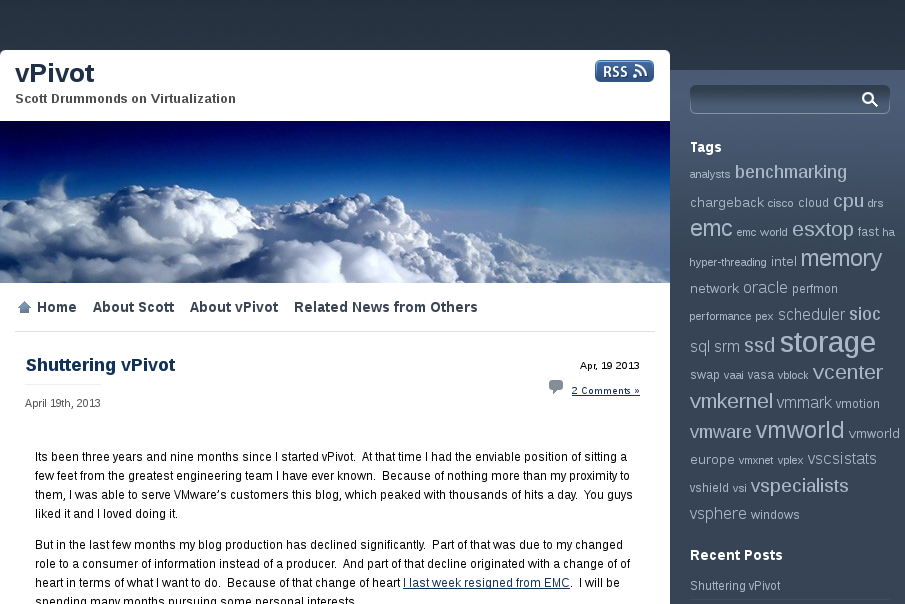Select the memory tag
The height and width of the screenshot is (604, 905).
coord(841,259)
